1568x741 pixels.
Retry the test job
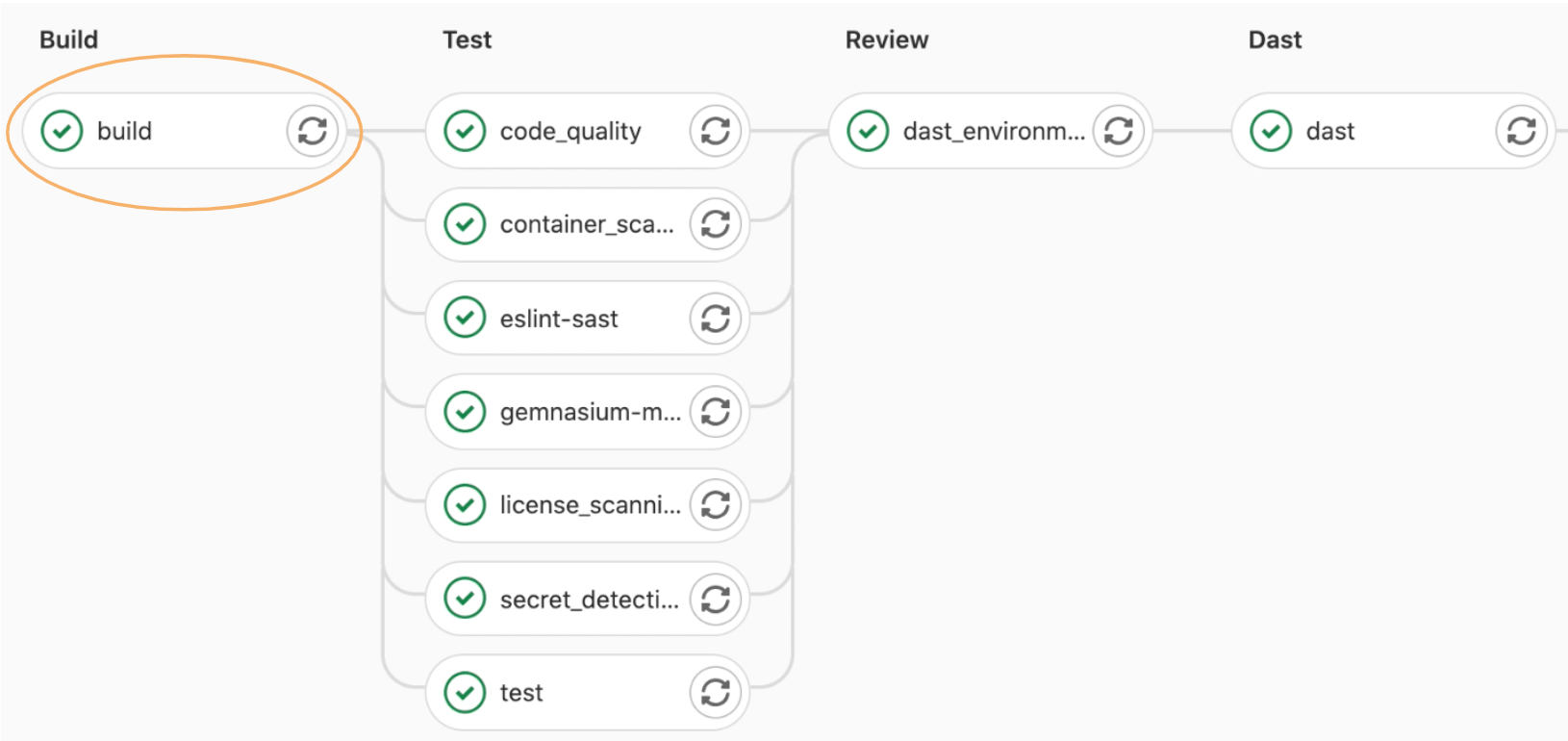pyautogui.click(x=716, y=692)
